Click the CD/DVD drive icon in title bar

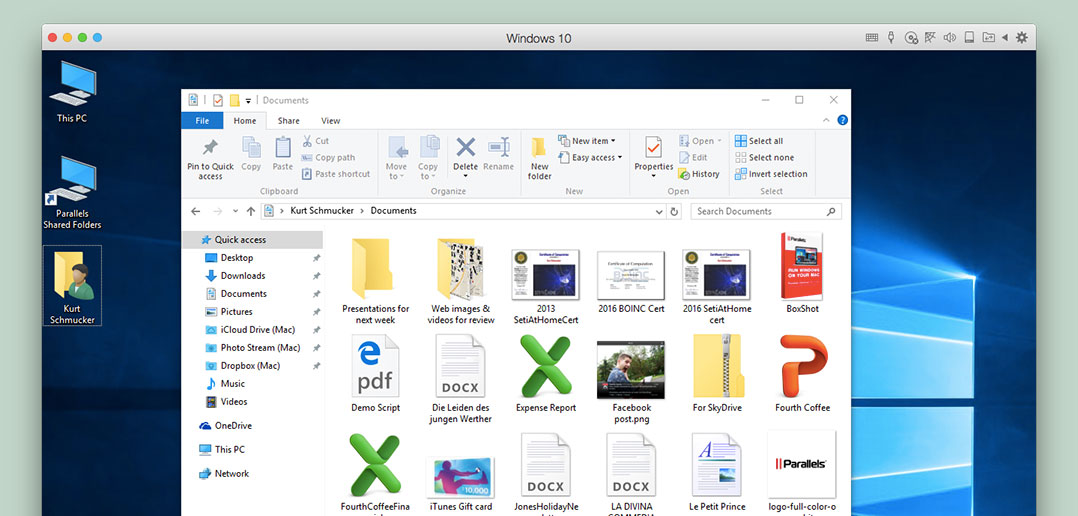(912, 38)
